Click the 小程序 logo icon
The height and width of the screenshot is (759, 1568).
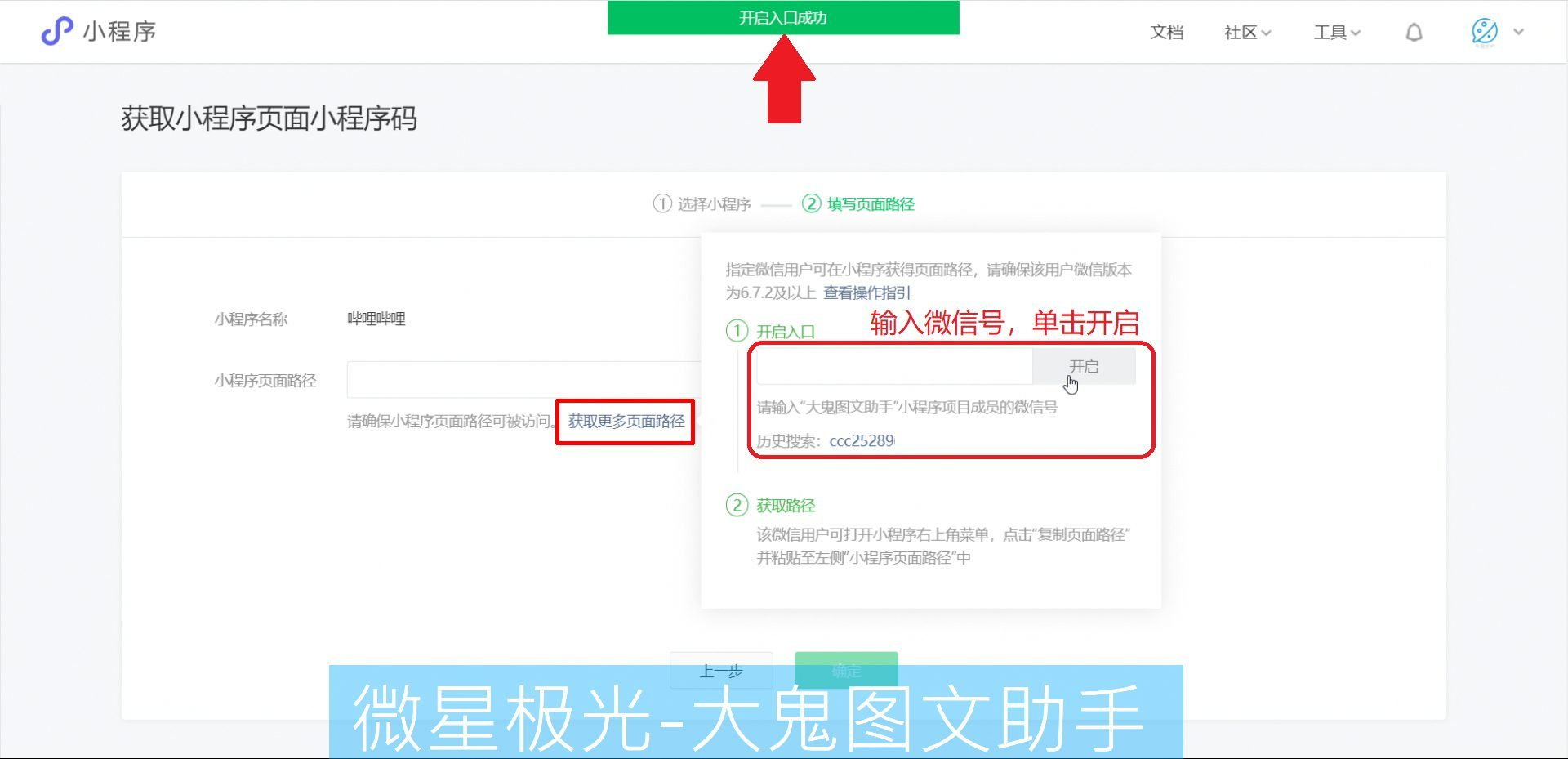pyautogui.click(x=55, y=31)
